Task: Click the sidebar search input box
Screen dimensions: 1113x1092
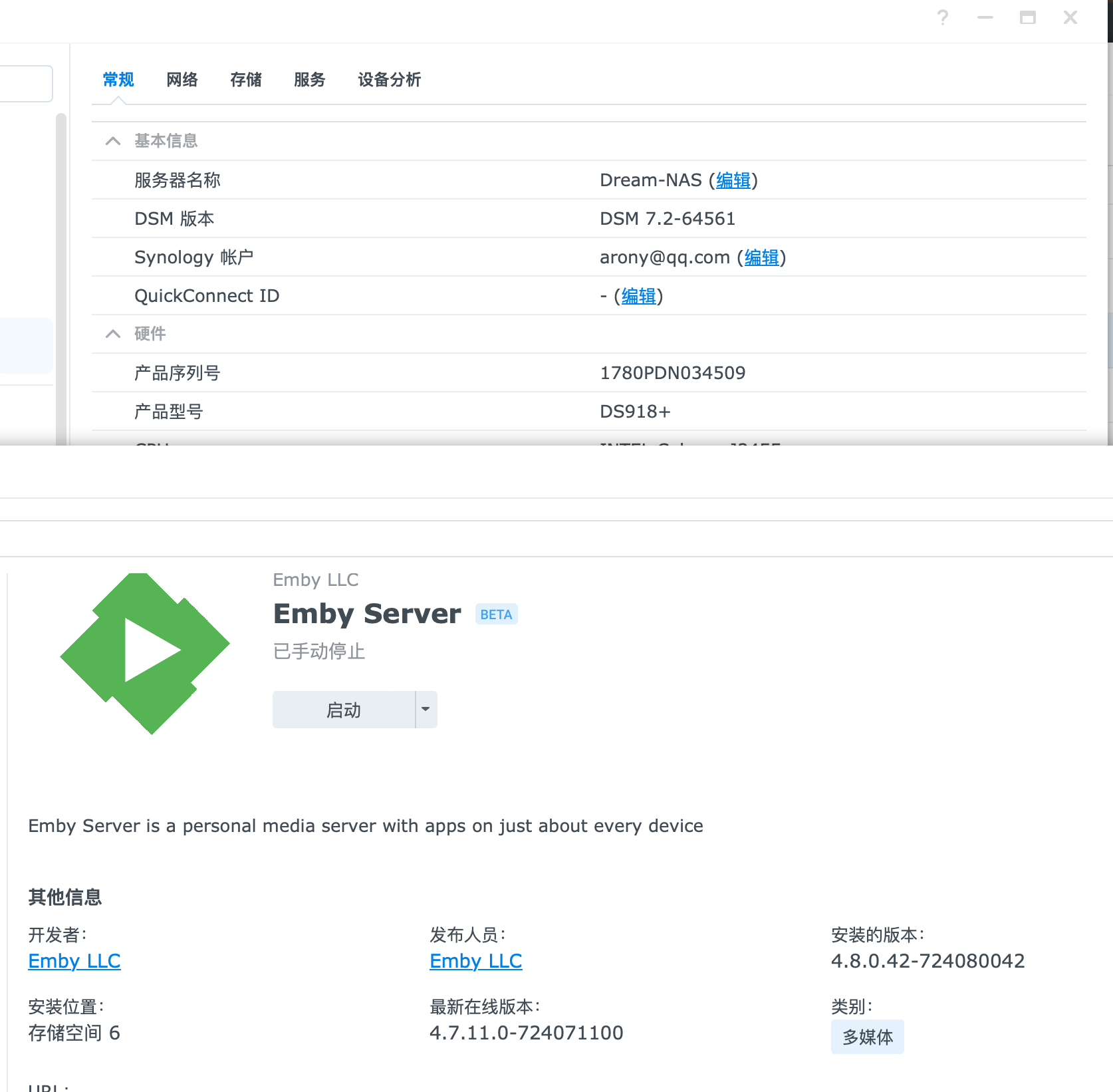Action: [25, 84]
